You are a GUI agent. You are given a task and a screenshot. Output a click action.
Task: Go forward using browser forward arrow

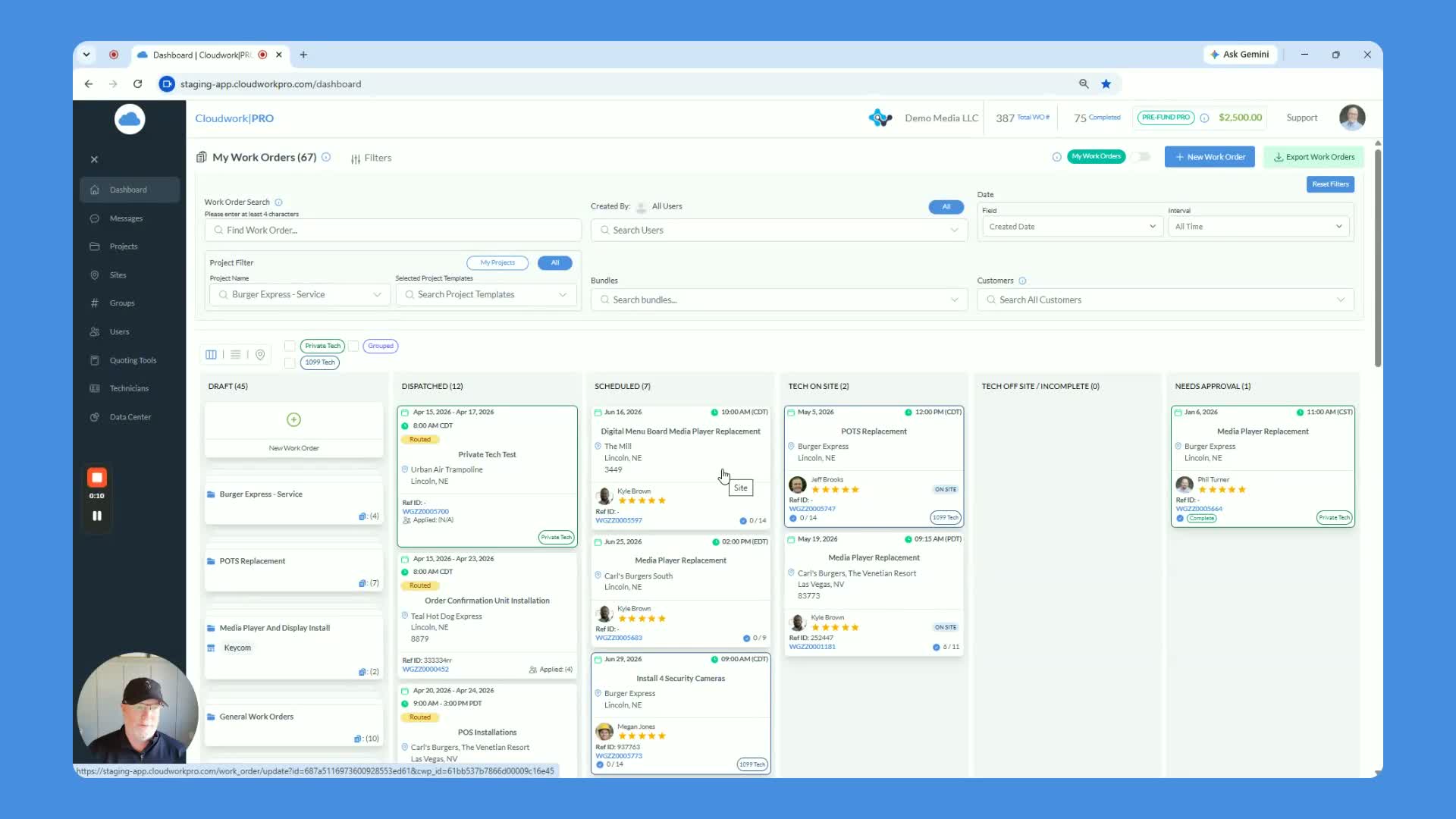[113, 84]
